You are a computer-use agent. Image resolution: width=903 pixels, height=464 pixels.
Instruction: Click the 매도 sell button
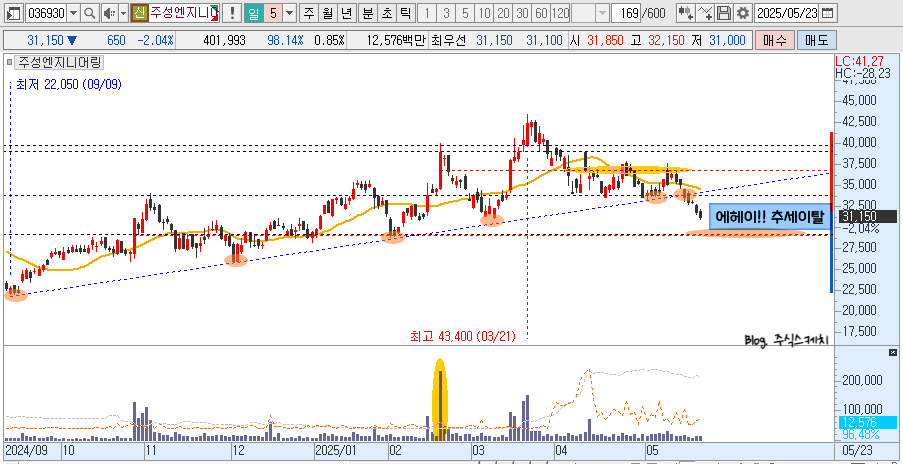[x=816, y=40]
